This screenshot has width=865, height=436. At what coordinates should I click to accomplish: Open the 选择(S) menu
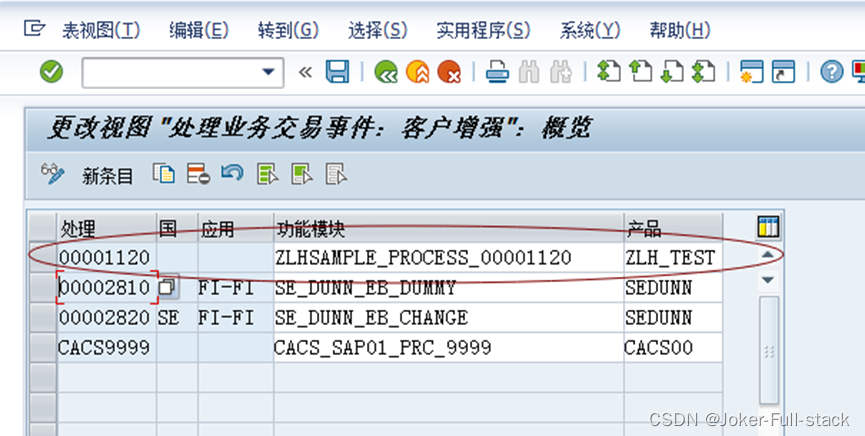377,30
